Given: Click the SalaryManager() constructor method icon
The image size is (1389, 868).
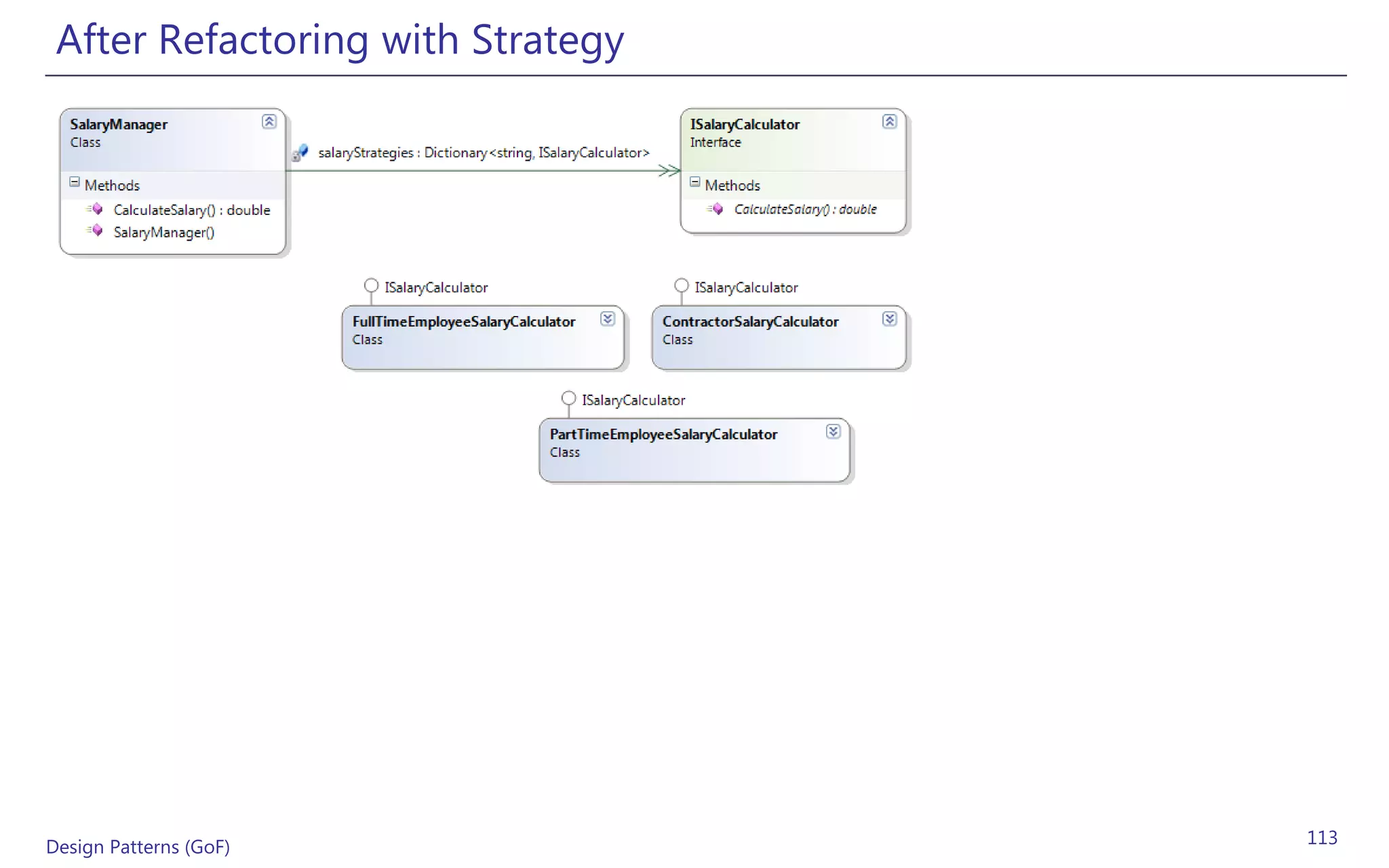Looking at the screenshot, I should point(95,231).
